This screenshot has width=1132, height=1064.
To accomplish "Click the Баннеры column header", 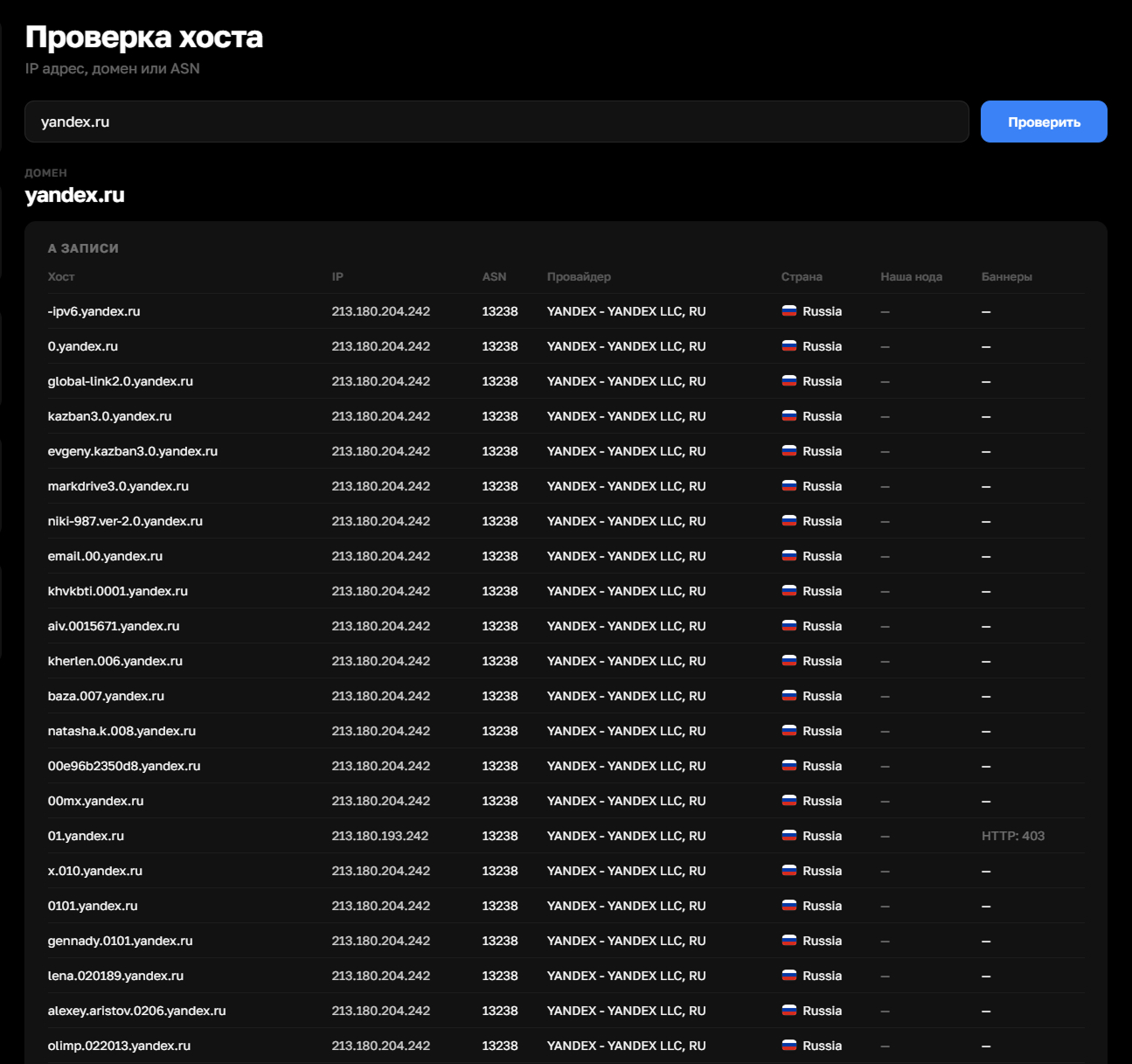I will 1007,276.
